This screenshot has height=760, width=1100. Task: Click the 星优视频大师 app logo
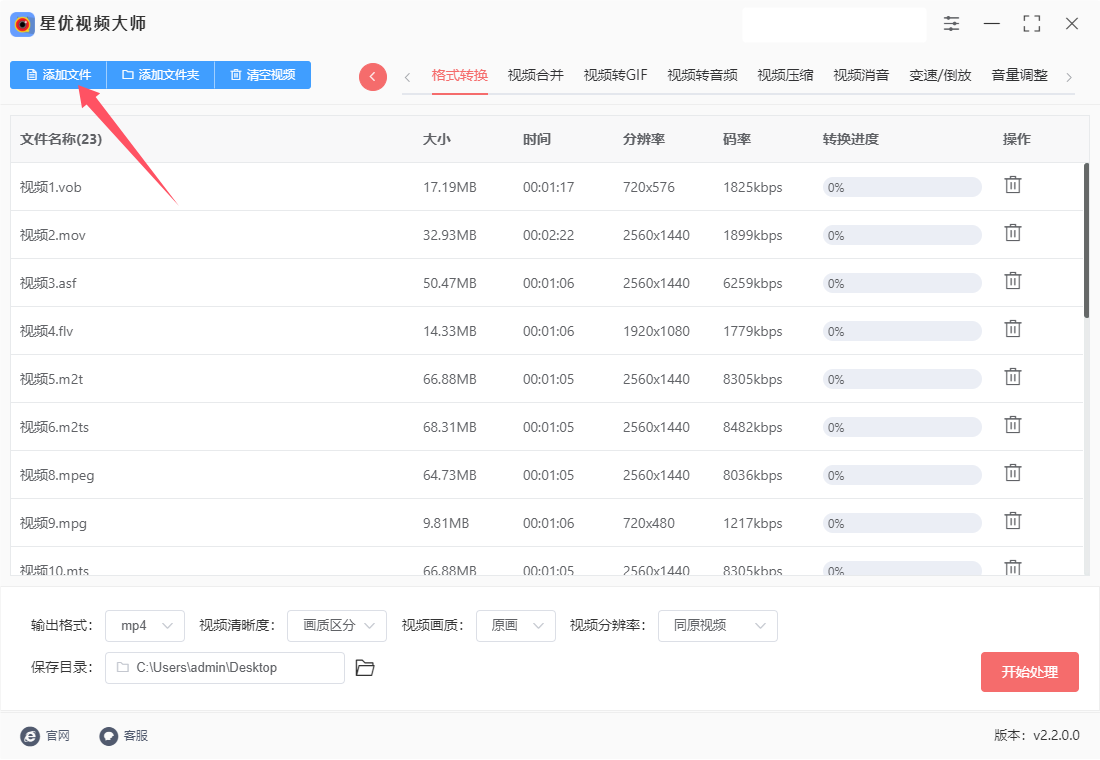pyautogui.click(x=22, y=25)
